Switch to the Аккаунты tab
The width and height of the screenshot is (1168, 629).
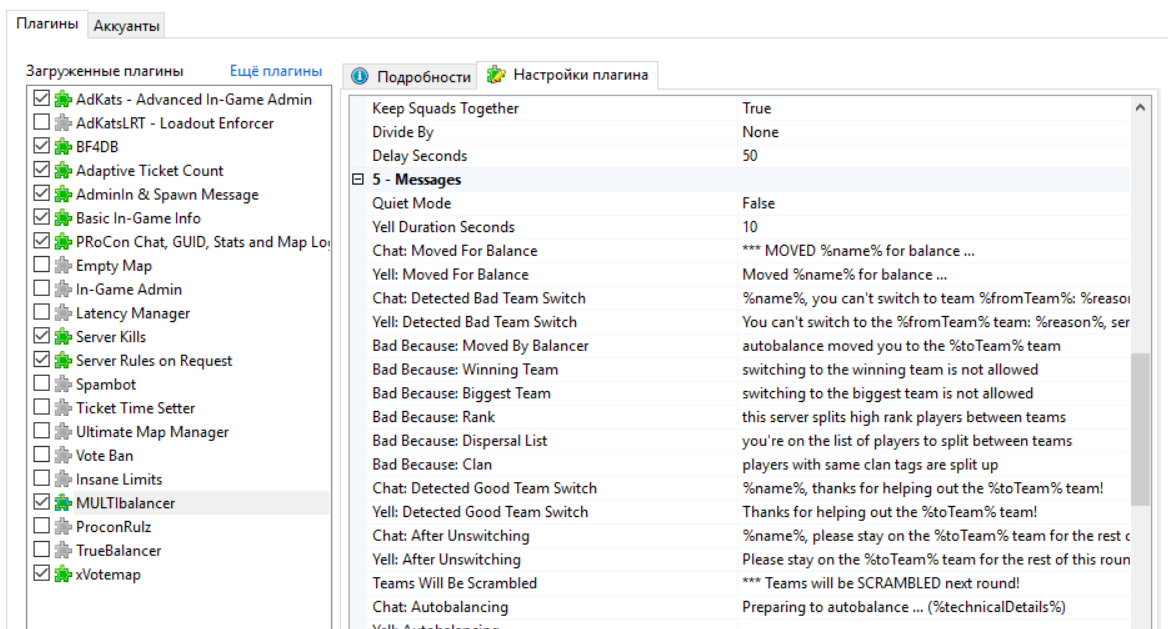127,26
